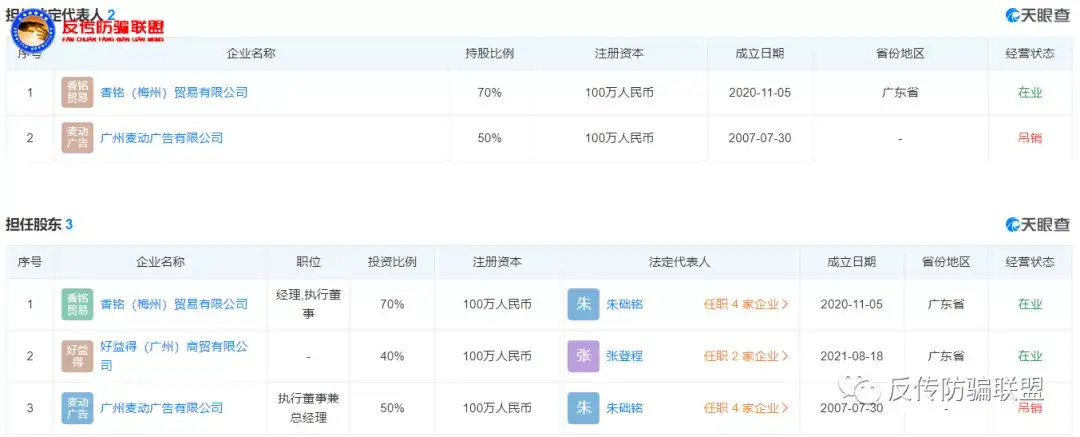Click 天眼查 logo beside 担任股东 heading
Viewport: 1080px width, 437px height.
coord(1037,225)
